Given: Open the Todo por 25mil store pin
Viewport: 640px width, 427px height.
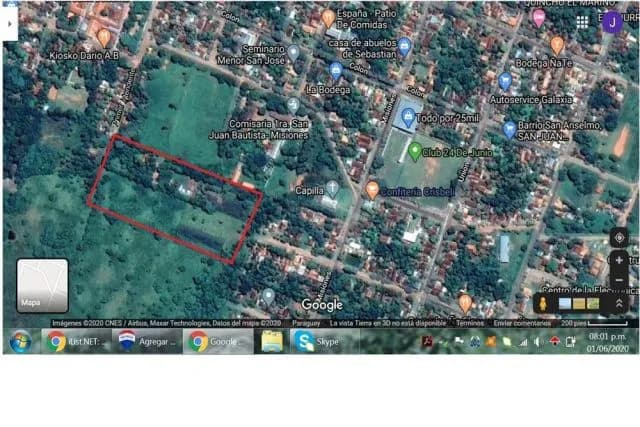Looking at the screenshot, I should click(x=408, y=118).
